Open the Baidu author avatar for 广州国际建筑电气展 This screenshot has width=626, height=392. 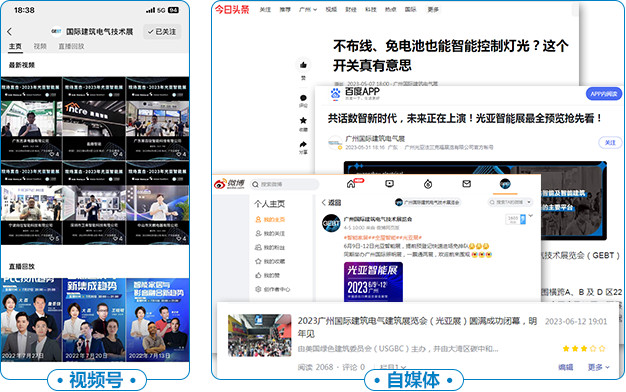point(335,143)
